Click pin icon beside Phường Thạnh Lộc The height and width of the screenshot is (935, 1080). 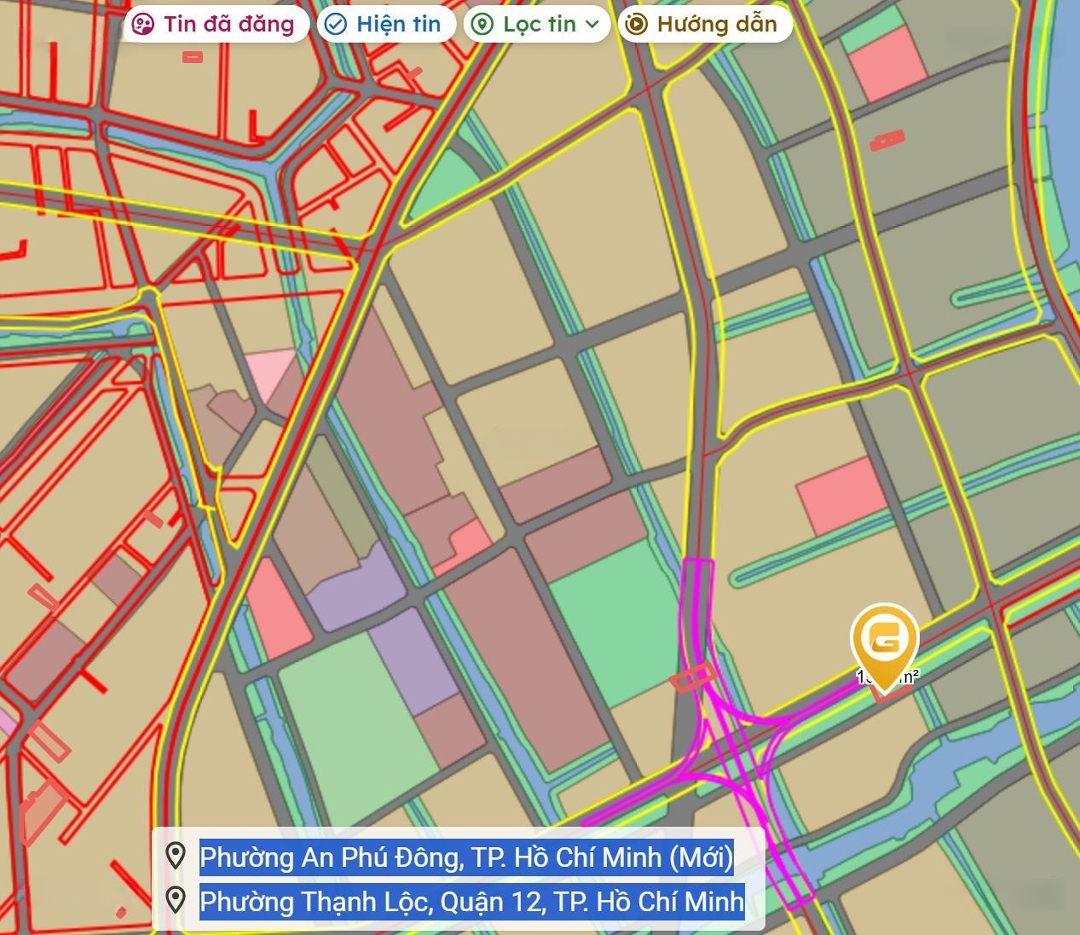coord(176,900)
